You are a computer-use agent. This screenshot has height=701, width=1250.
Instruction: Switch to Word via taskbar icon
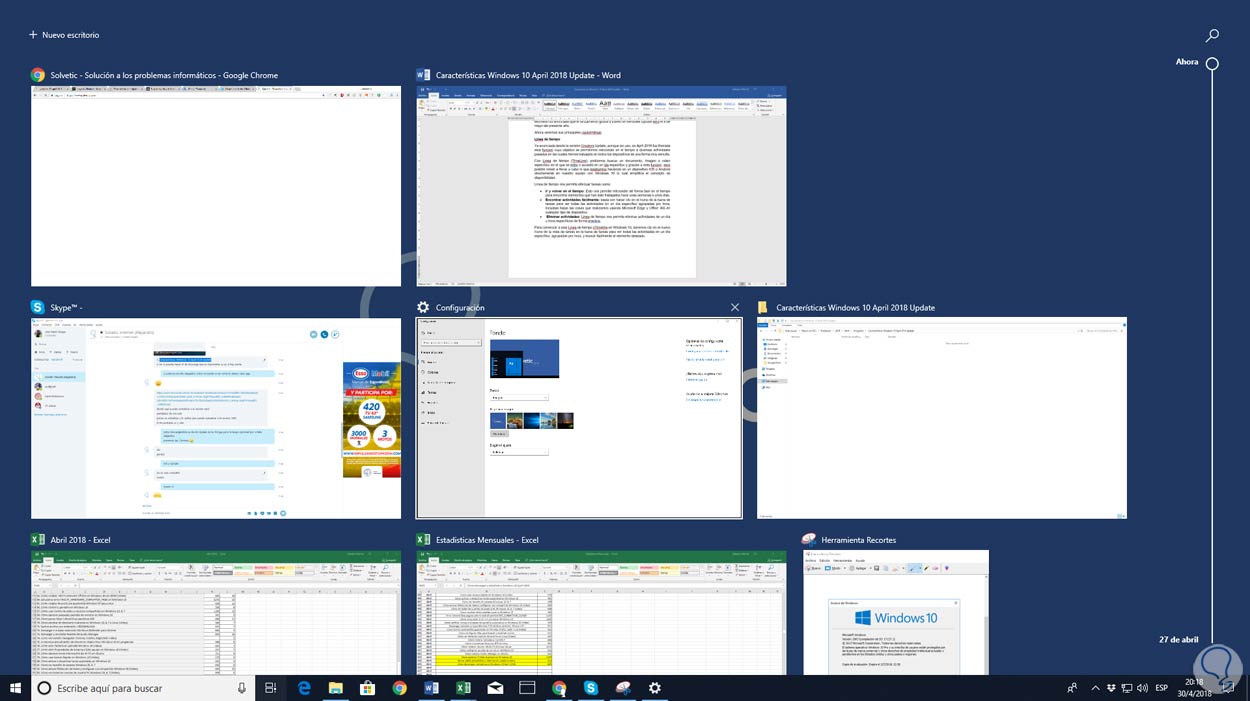click(432, 688)
